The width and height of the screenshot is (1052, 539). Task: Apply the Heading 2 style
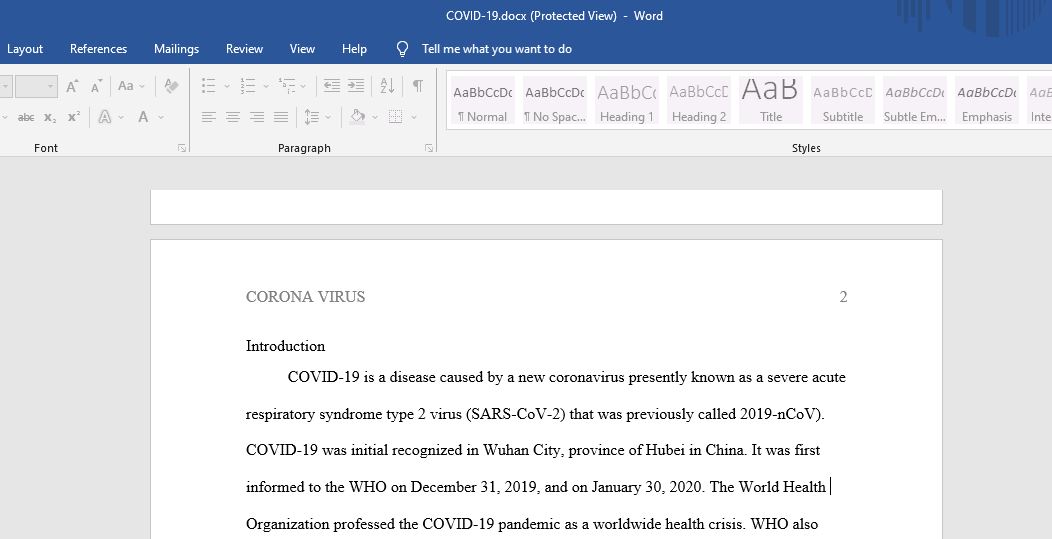pyautogui.click(x=698, y=101)
